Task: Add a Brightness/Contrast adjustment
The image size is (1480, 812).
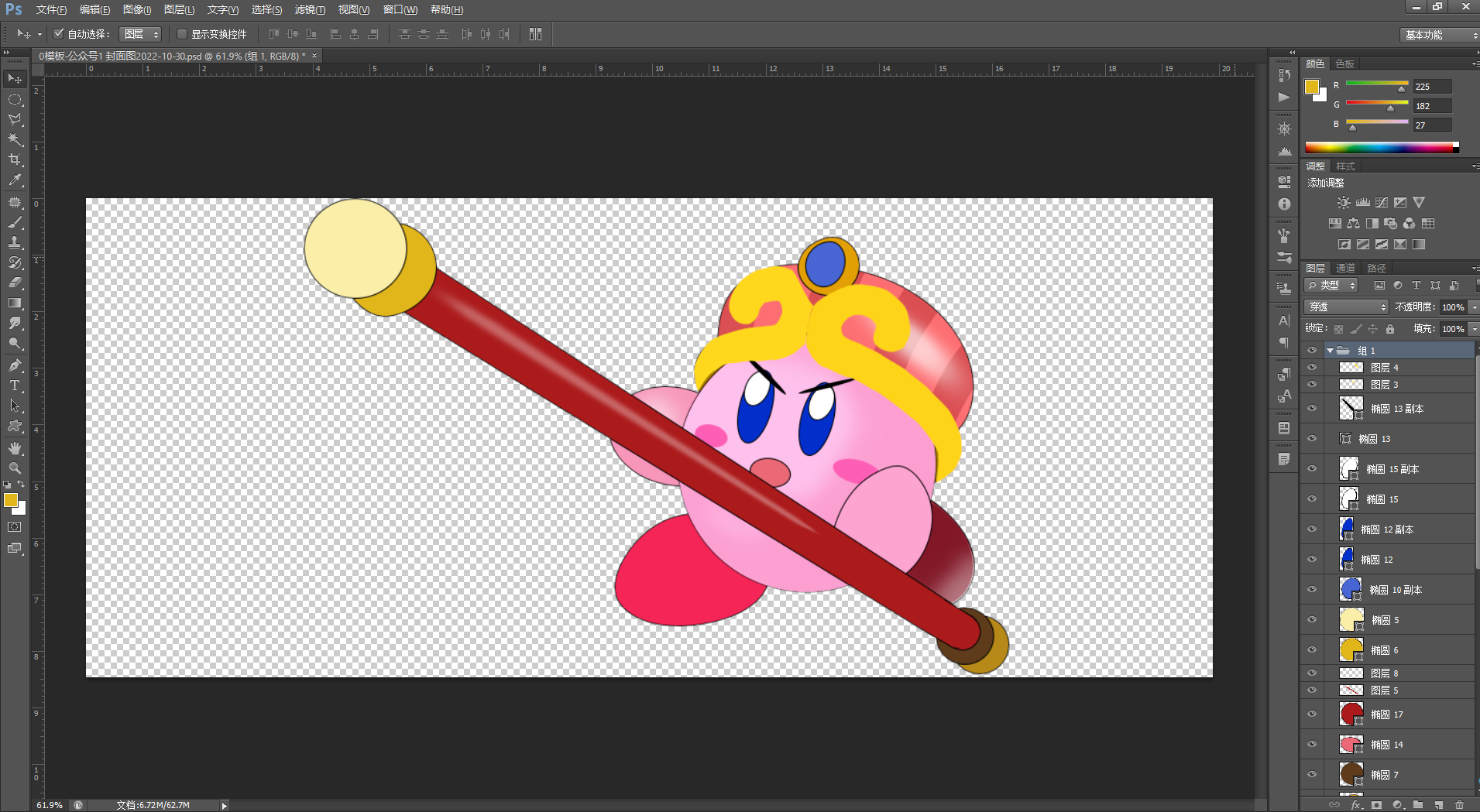Action: [1344, 203]
